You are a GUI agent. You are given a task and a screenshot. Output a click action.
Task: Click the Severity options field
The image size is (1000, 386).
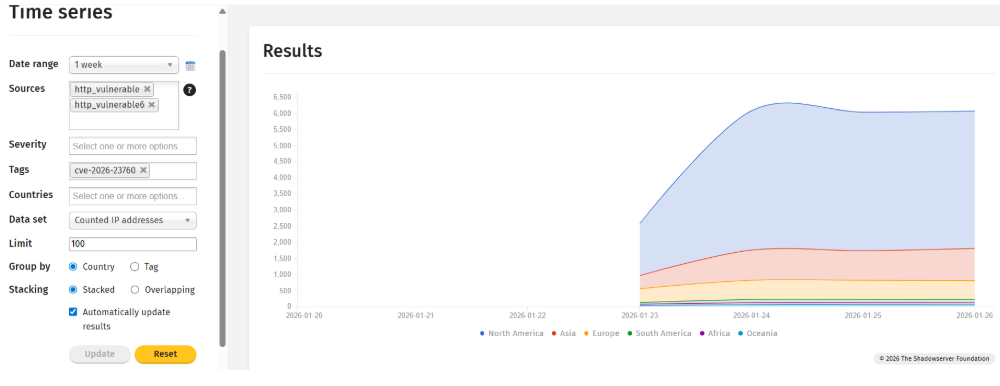point(133,146)
